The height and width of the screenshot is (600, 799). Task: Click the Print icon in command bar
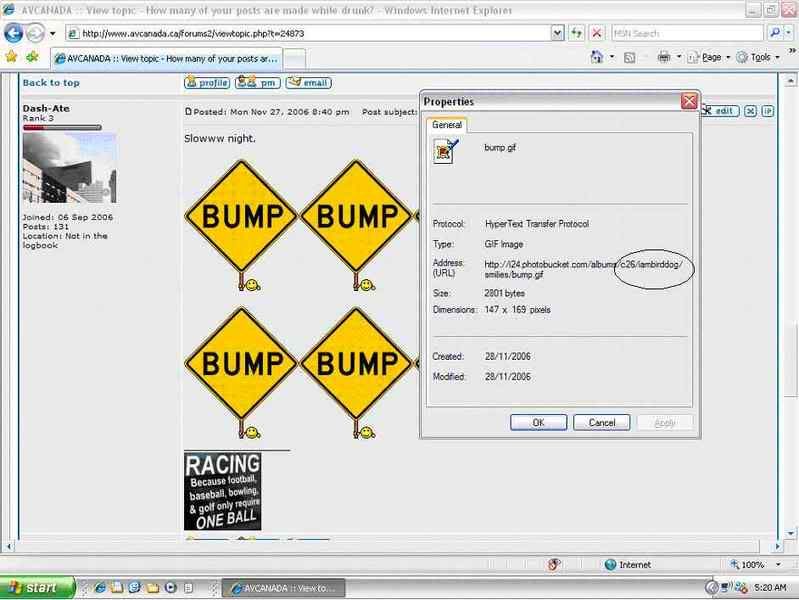click(664, 57)
